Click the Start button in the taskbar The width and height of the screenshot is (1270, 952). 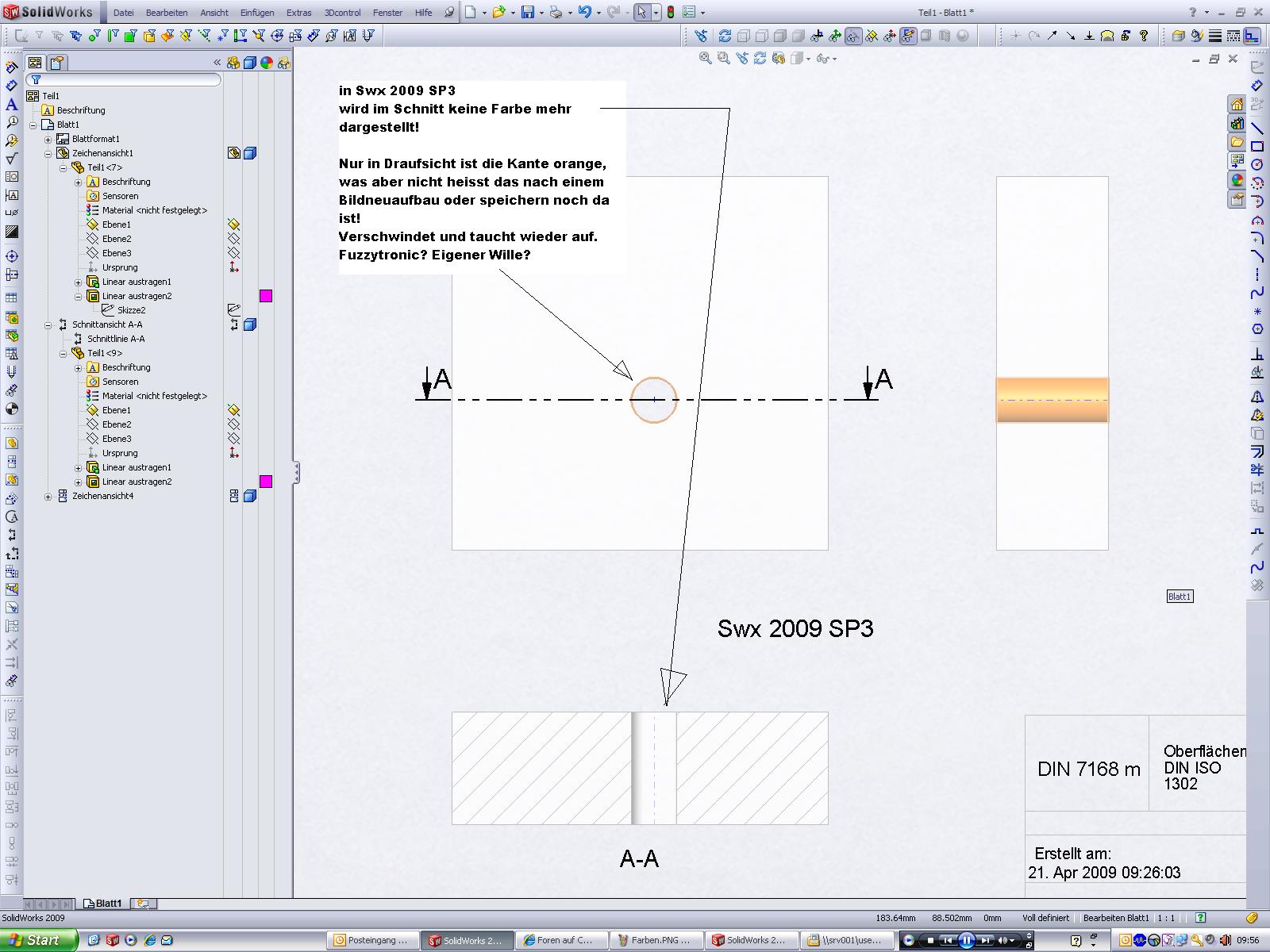tap(39, 940)
